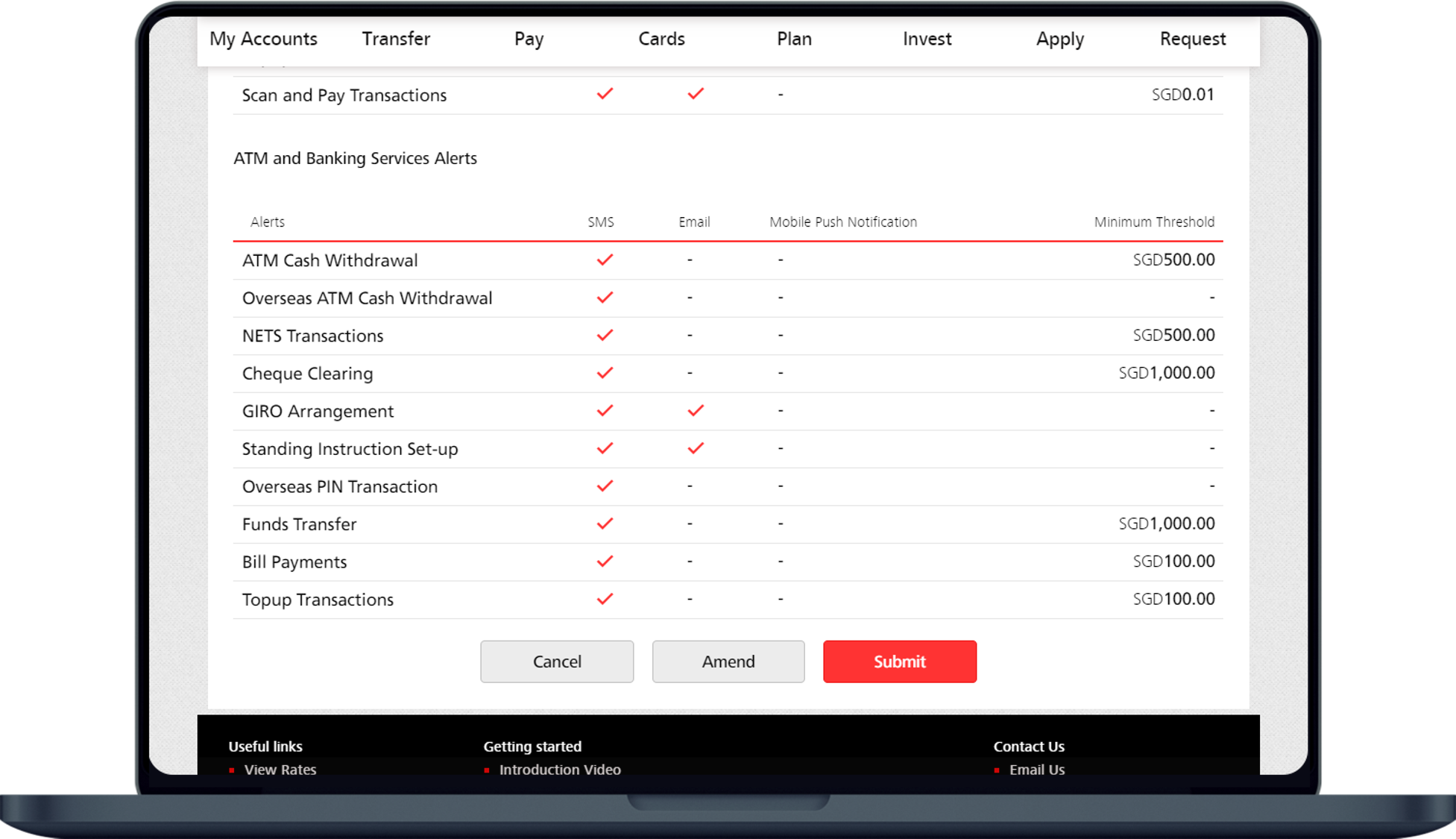
Task: Click the SGD0.01 threshold for Scan and Pay
Action: tap(1183, 95)
